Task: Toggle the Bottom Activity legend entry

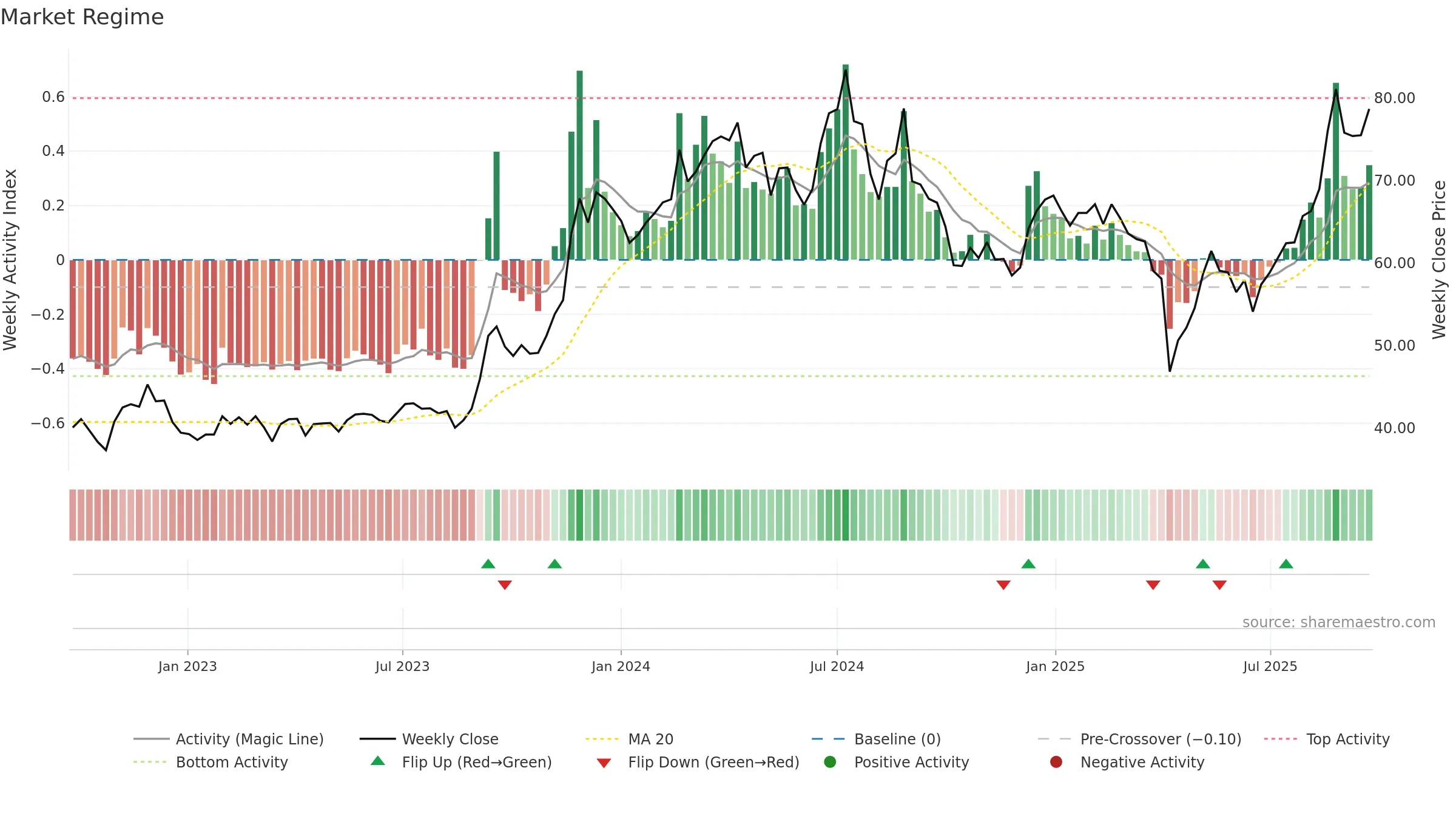Action: pyautogui.click(x=211, y=762)
